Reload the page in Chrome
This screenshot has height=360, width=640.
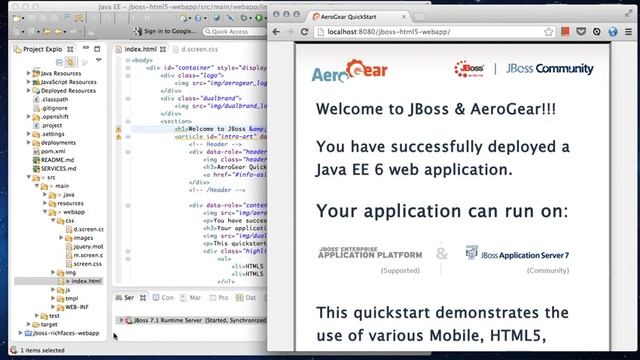click(304, 31)
